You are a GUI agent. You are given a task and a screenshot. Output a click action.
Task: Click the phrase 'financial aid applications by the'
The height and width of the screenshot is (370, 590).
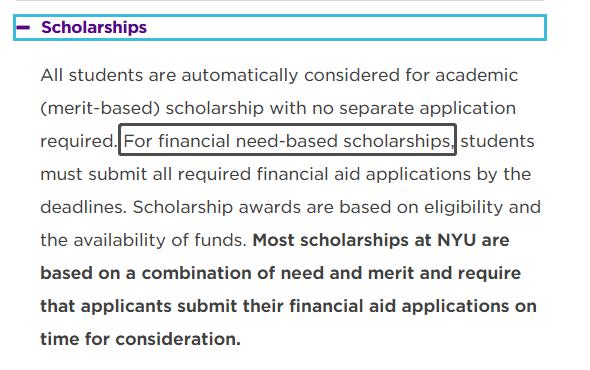click(394, 174)
